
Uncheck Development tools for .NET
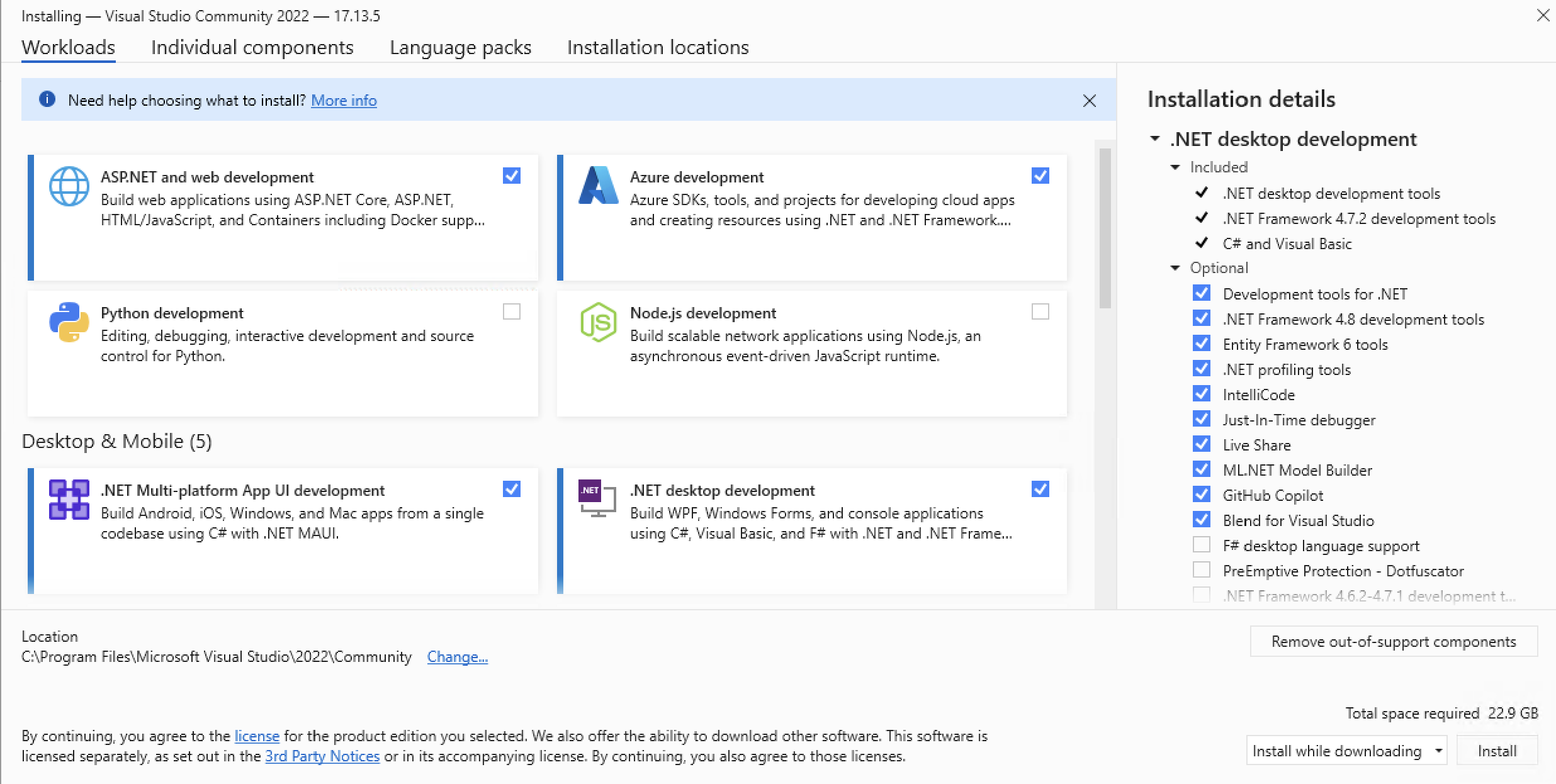(1202, 293)
